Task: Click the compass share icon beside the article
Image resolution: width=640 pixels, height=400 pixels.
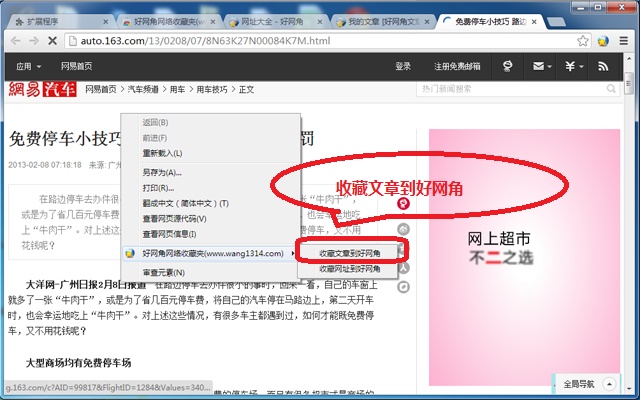Action: tap(403, 287)
